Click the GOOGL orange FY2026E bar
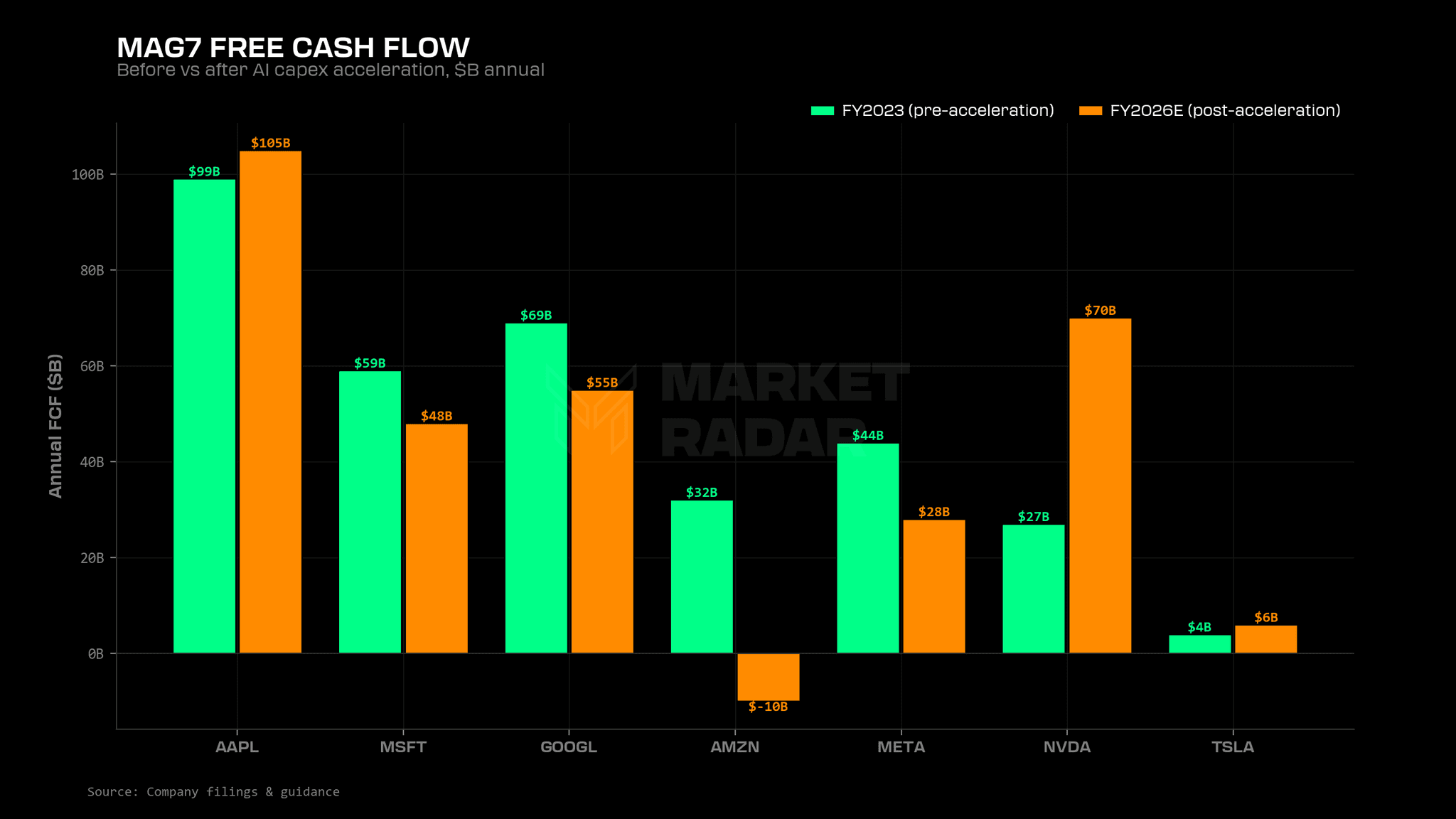The height and width of the screenshot is (819, 1456). [602, 522]
